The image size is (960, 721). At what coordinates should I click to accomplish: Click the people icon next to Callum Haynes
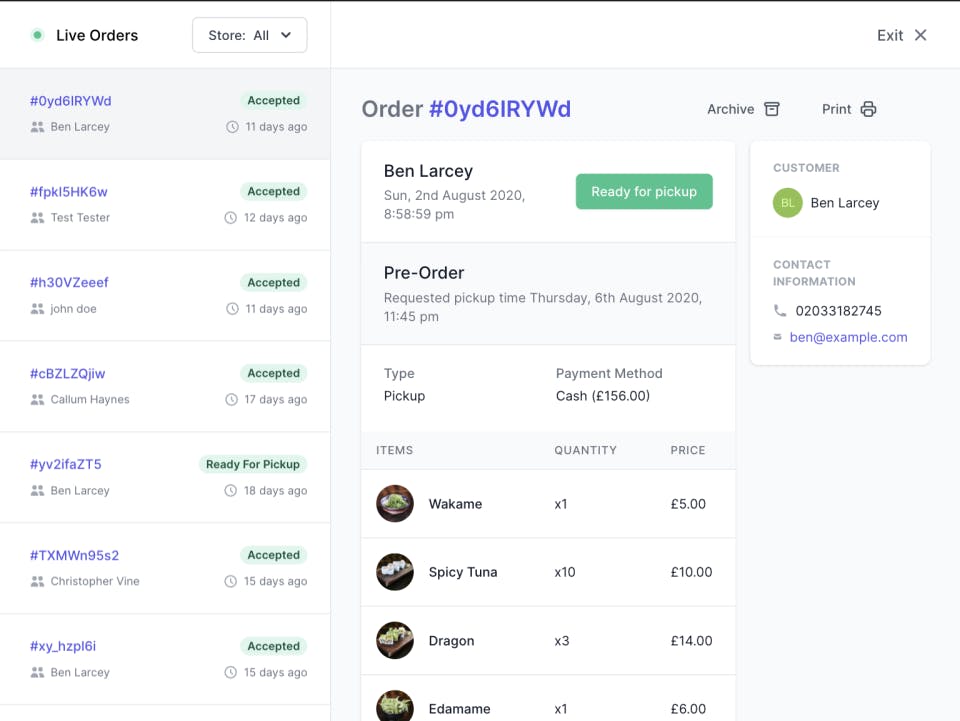38,400
